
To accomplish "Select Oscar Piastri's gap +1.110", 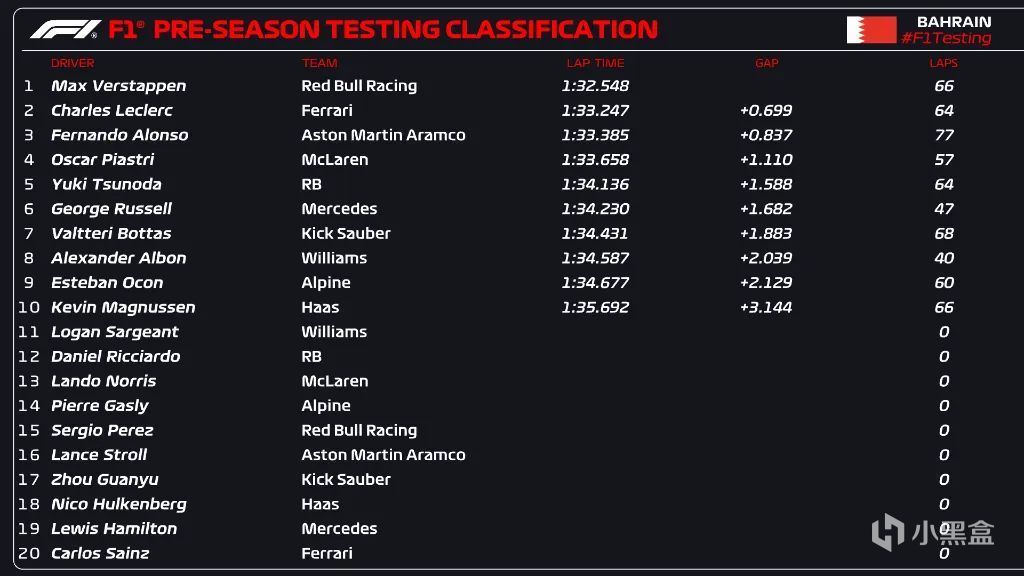I will [x=766, y=160].
